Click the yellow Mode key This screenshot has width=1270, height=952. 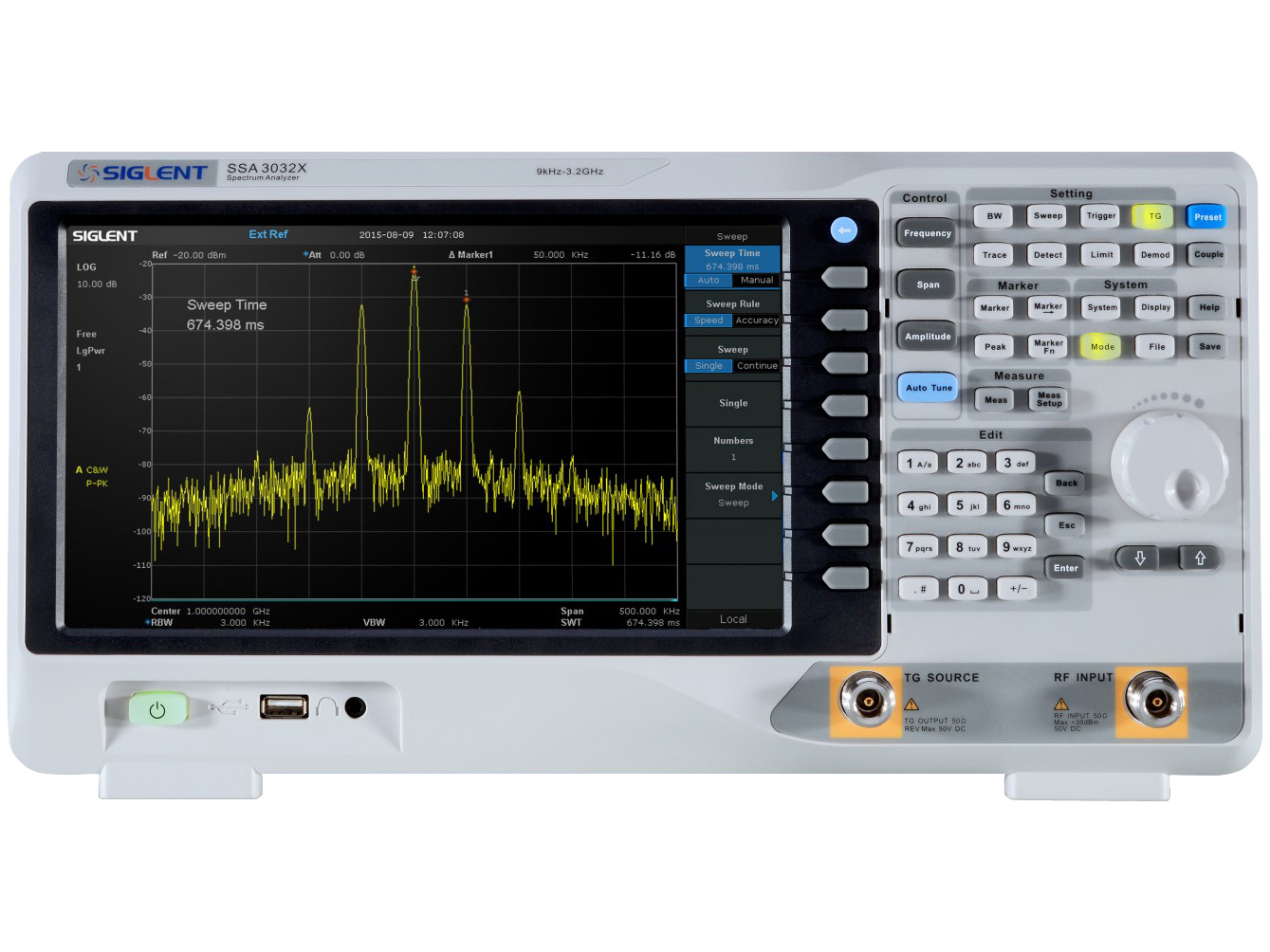pyautogui.click(x=1101, y=347)
